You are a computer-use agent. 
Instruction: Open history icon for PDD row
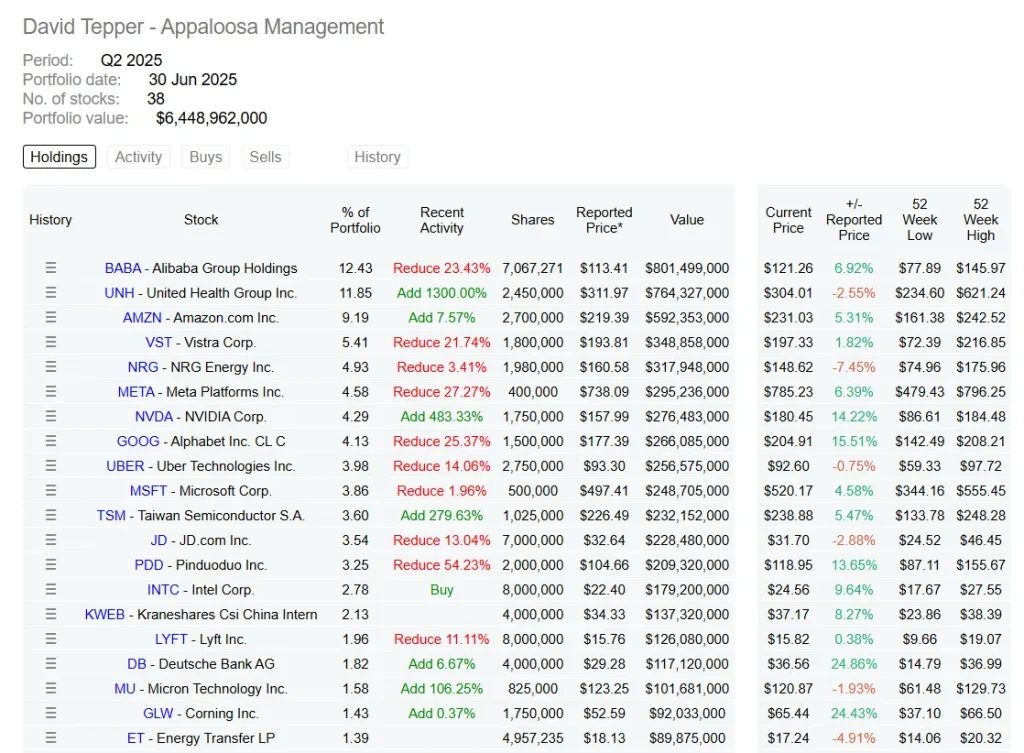[x=51, y=565]
